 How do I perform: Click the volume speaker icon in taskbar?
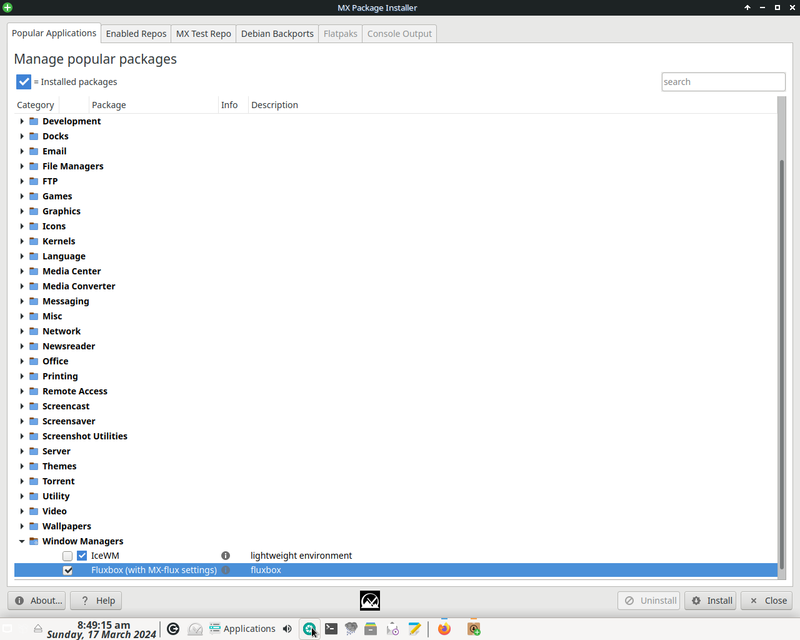click(x=287, y=629)
